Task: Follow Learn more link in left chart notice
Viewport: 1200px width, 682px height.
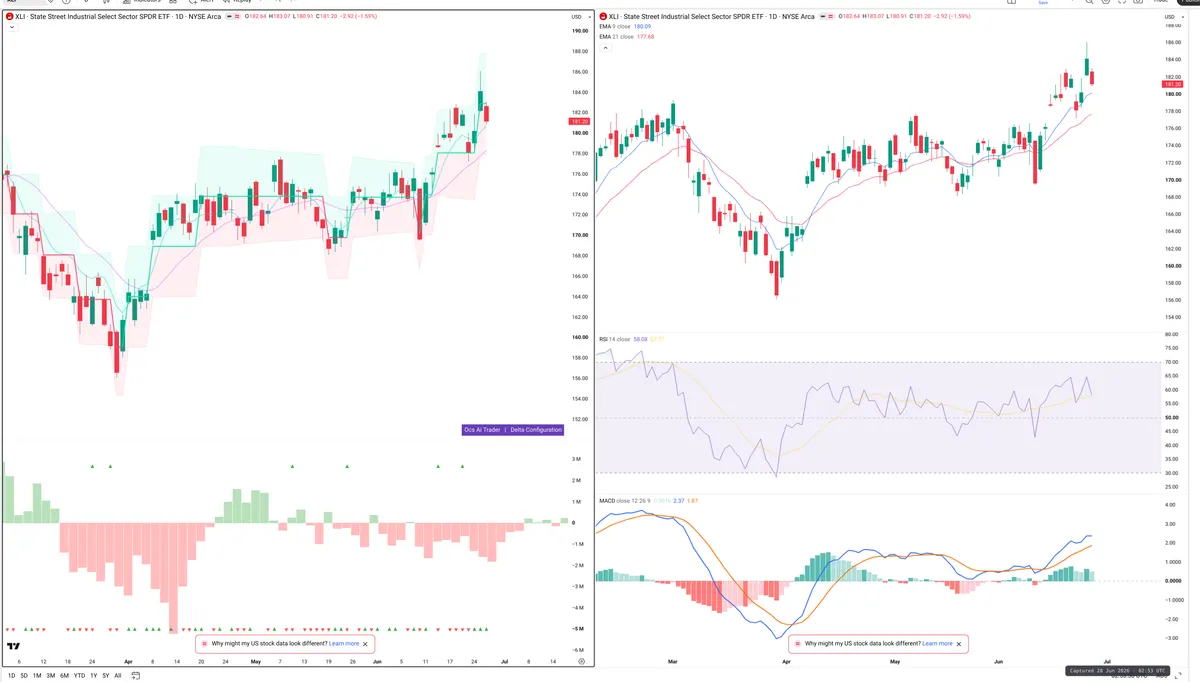Action: tap(344, 644)
